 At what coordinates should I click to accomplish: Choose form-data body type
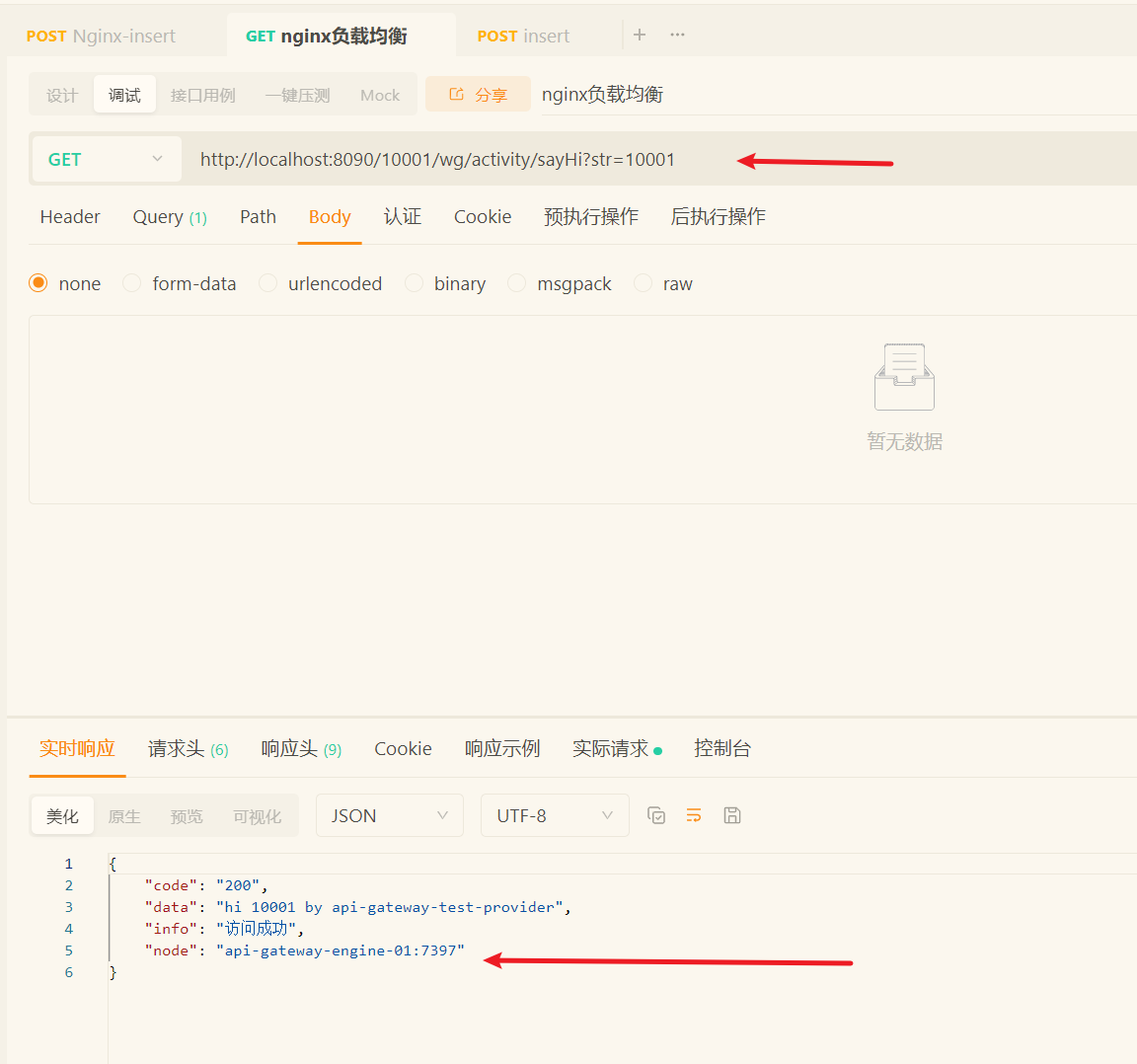pyautogui.click(x=132, y=283)
